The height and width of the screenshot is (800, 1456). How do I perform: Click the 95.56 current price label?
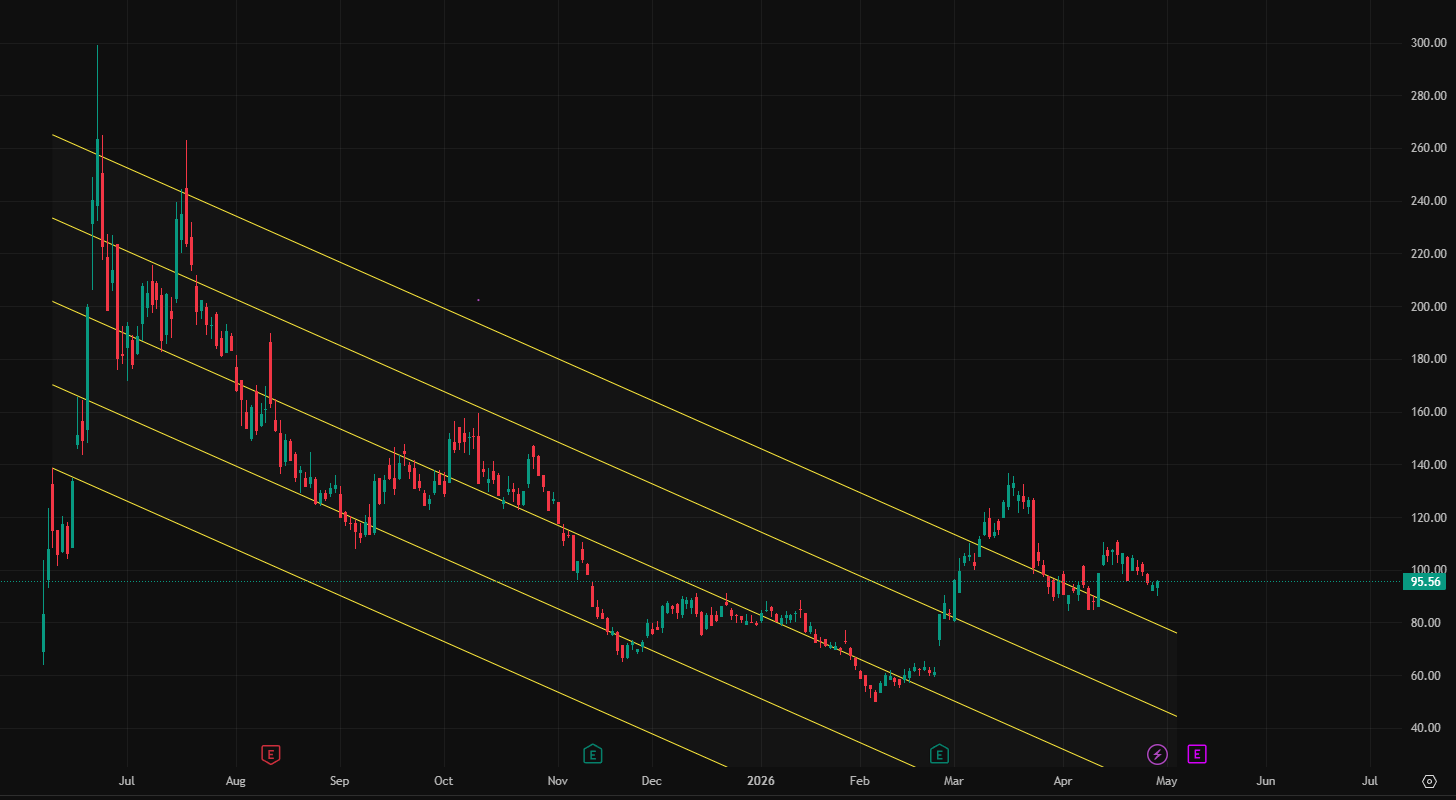(1425, 582)
